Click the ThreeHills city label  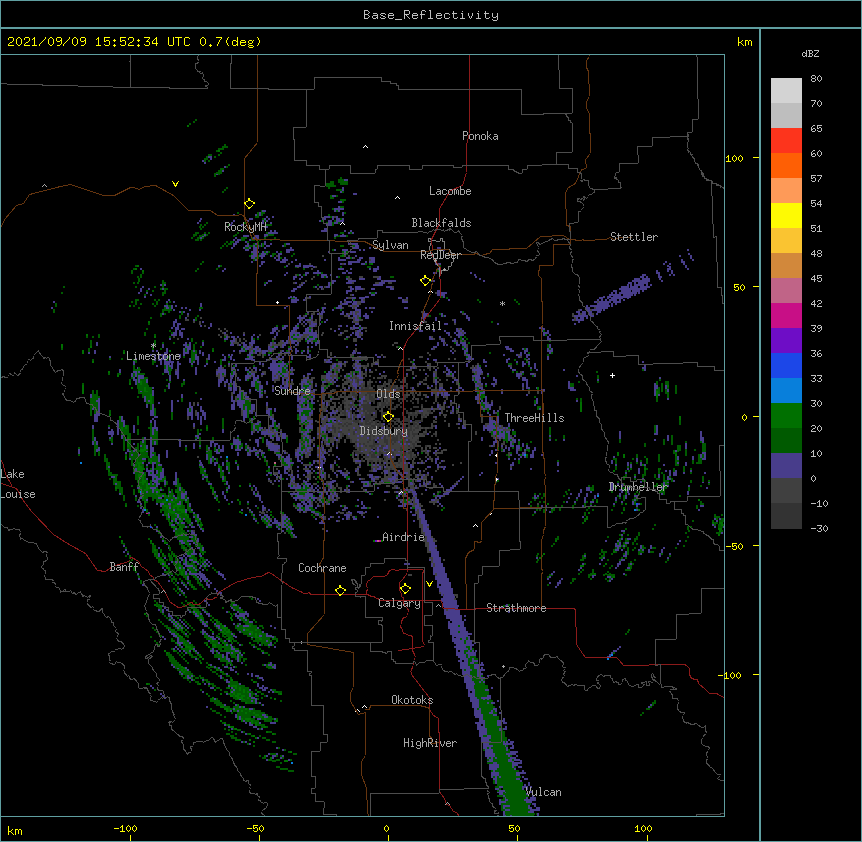tap(534, 418)
